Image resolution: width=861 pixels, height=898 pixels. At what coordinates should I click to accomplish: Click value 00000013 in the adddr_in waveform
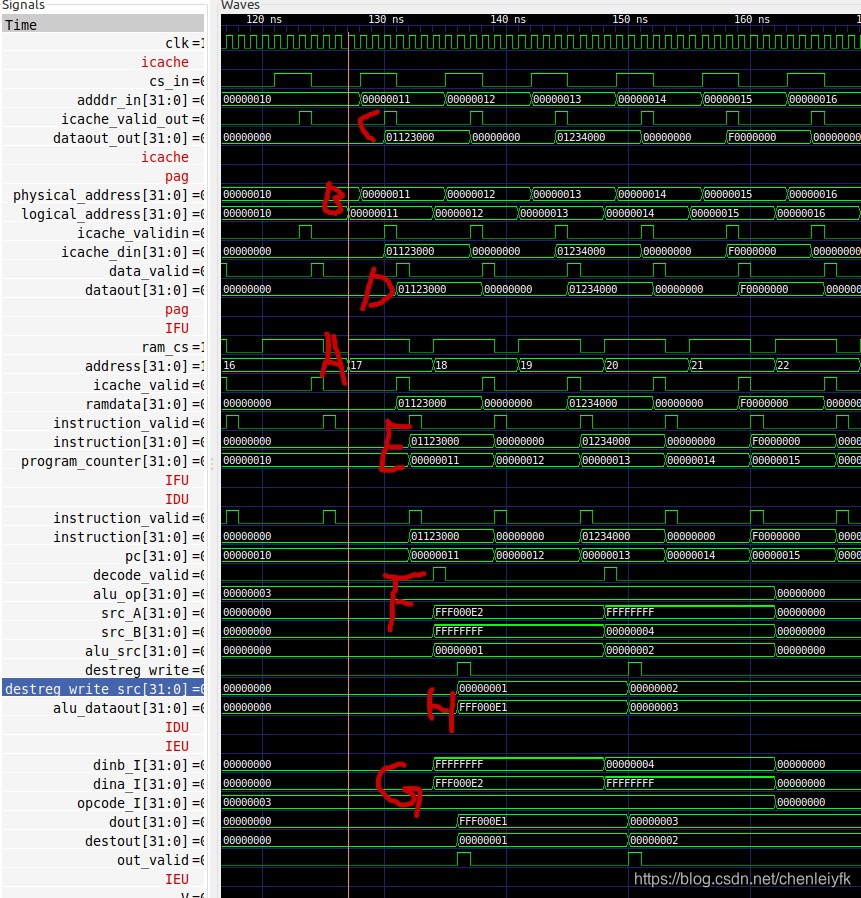click(x=557, y=99)
